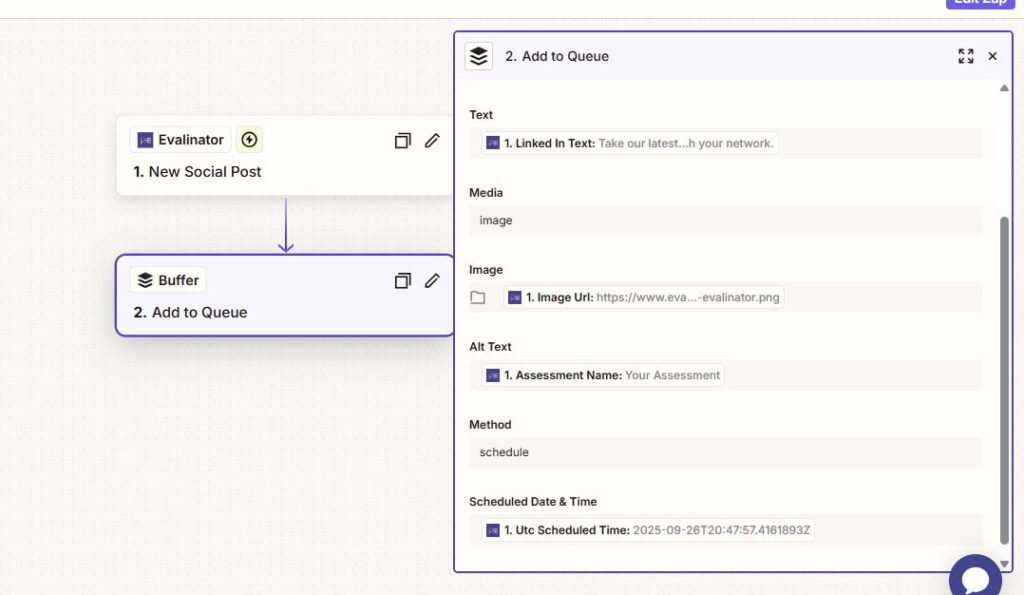Click the Image Url pill in Image field
The image size is (1024, 595).
tap(644, 297)
